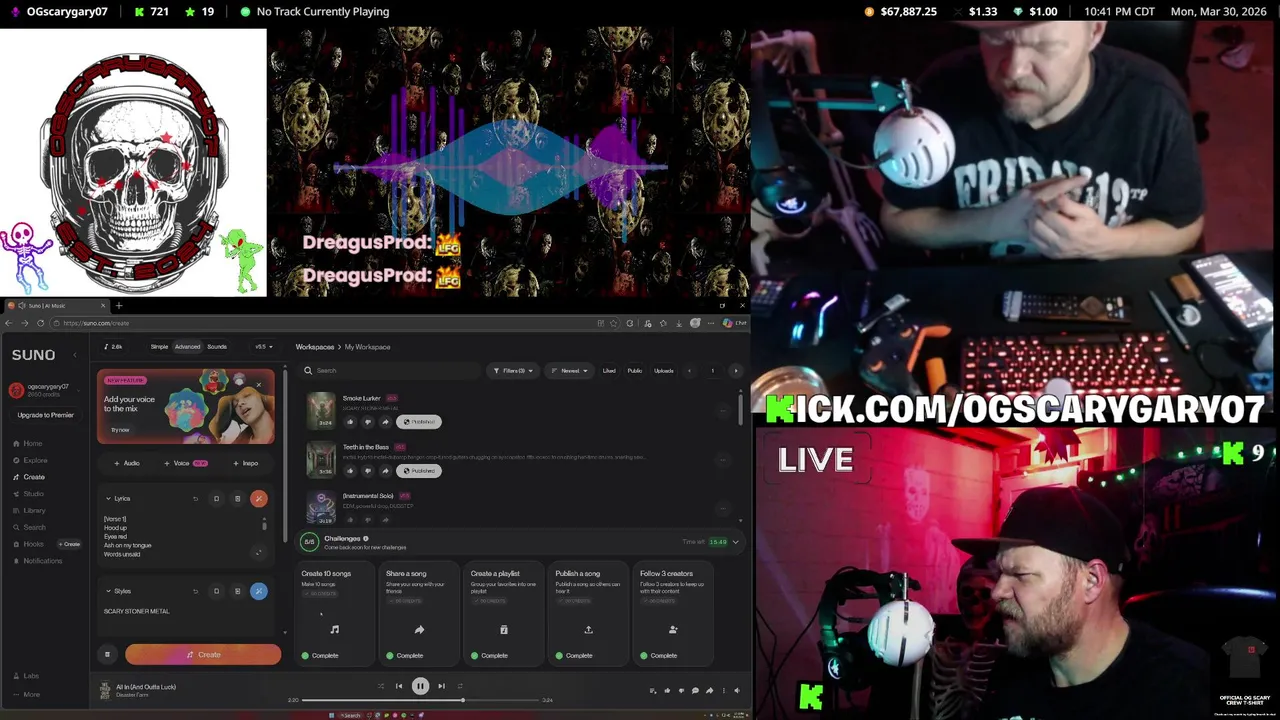Screen dimensions: 1280x720
Task: Open the Filters (3) dropdown
Action: [x=512, y=371]
